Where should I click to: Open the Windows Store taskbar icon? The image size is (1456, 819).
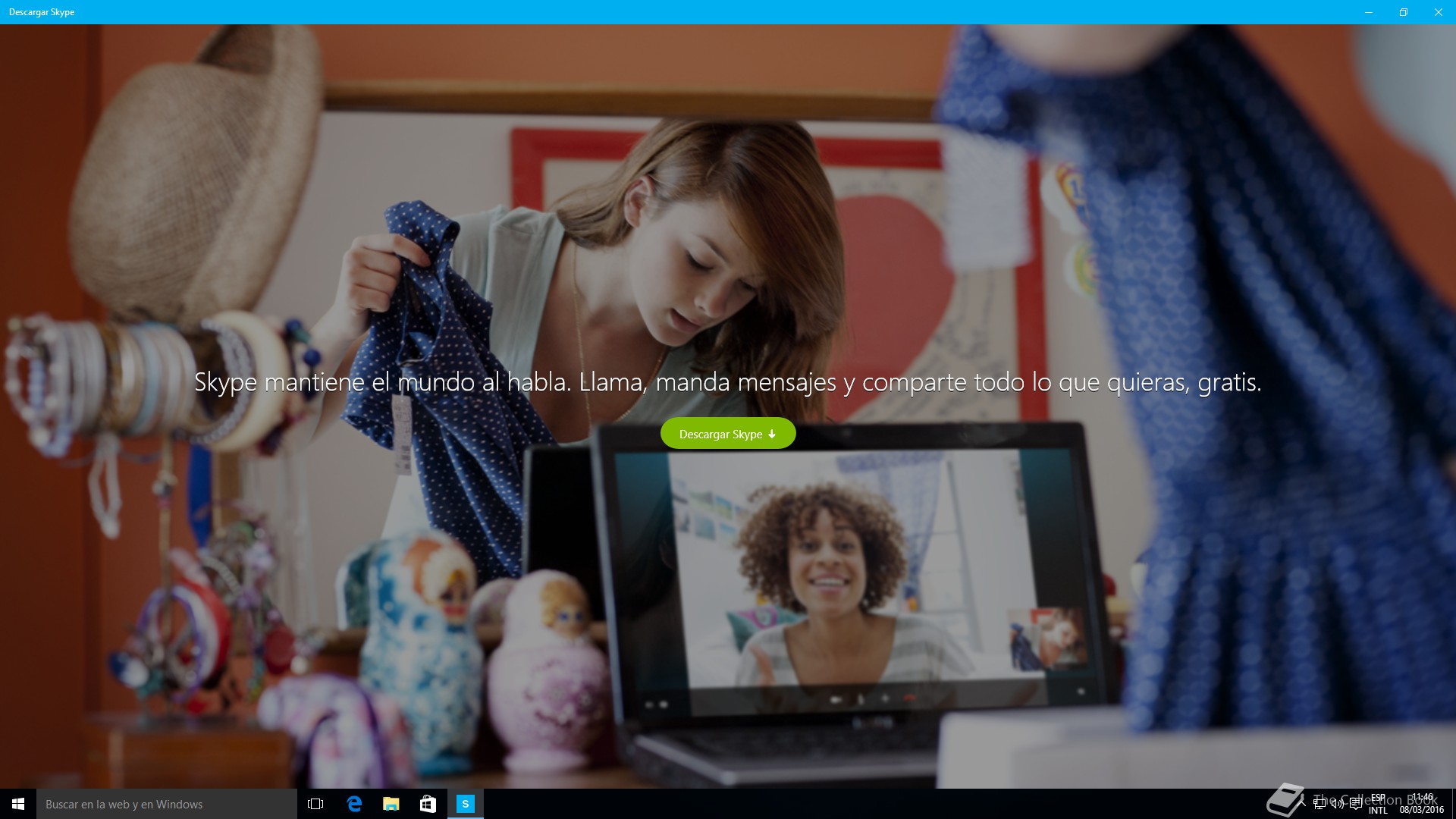click(x=428, y=804)
